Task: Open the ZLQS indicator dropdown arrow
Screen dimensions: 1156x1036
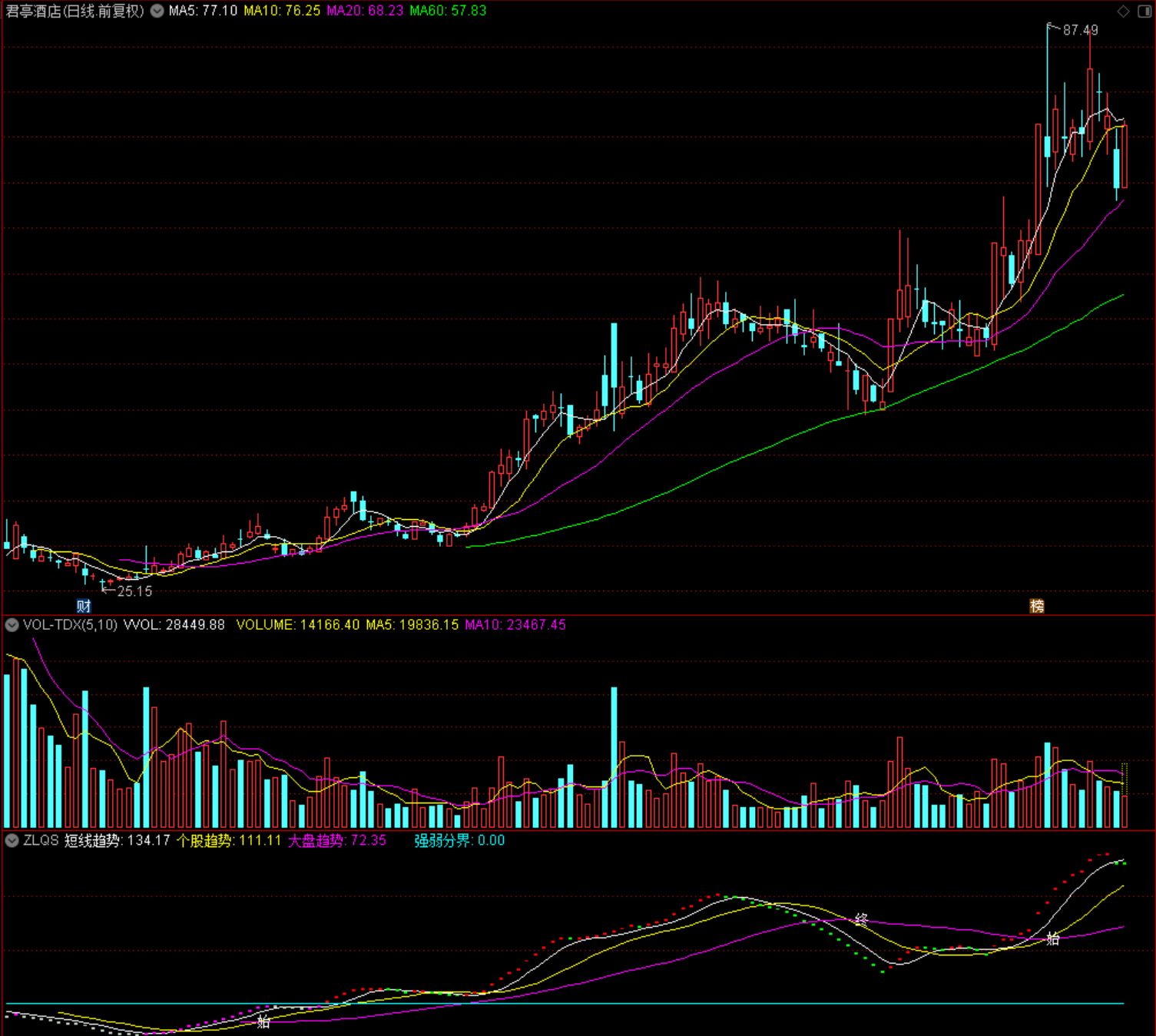Action: click(x=12, y=840)
